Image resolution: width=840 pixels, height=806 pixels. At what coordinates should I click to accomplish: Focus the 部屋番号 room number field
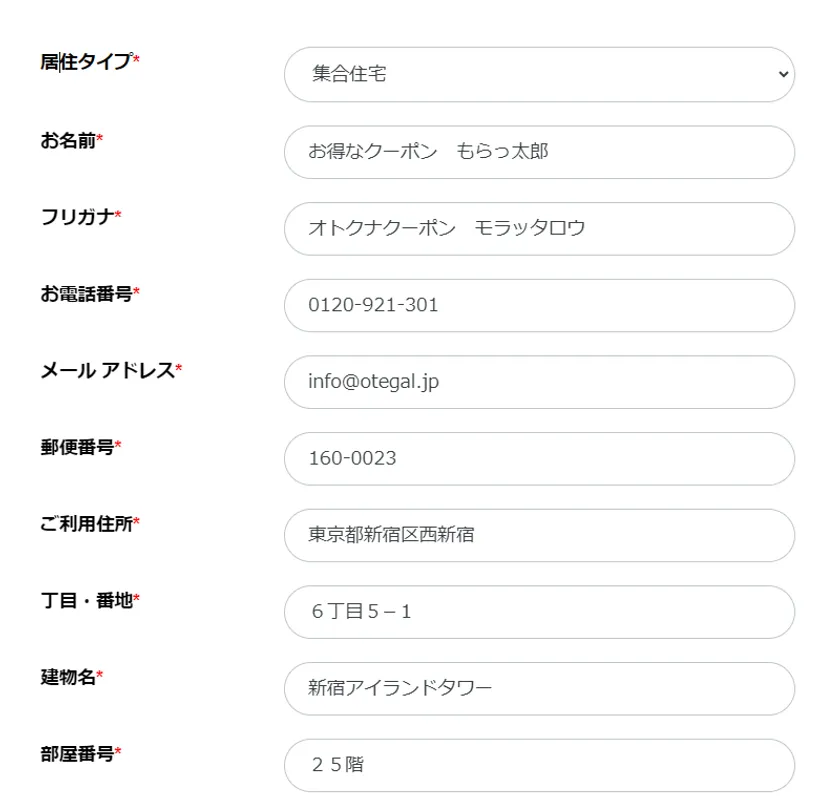coord(539,765)
